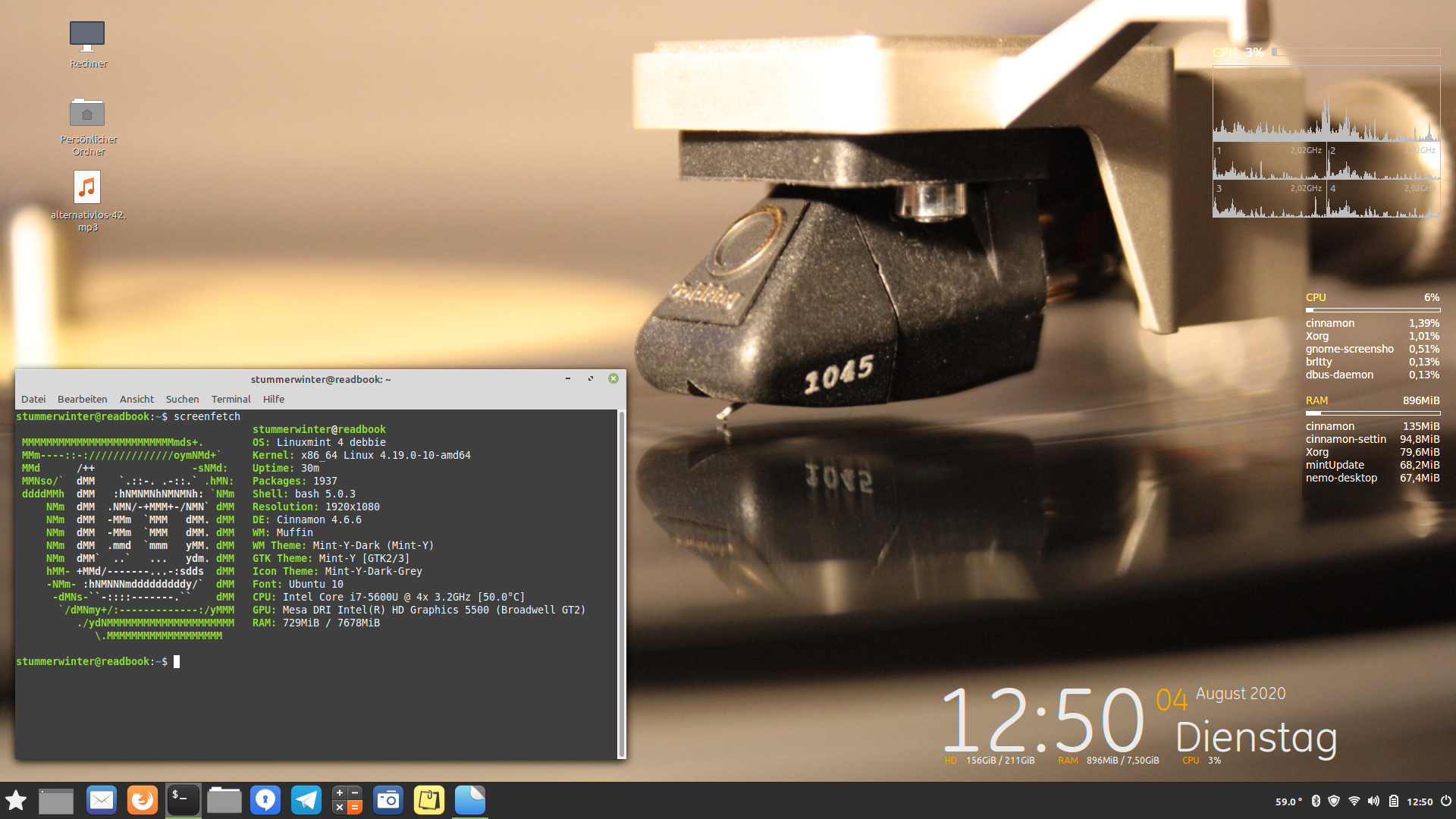
Task: Click the Dienstag weekday text
Action: point(1257,738)
